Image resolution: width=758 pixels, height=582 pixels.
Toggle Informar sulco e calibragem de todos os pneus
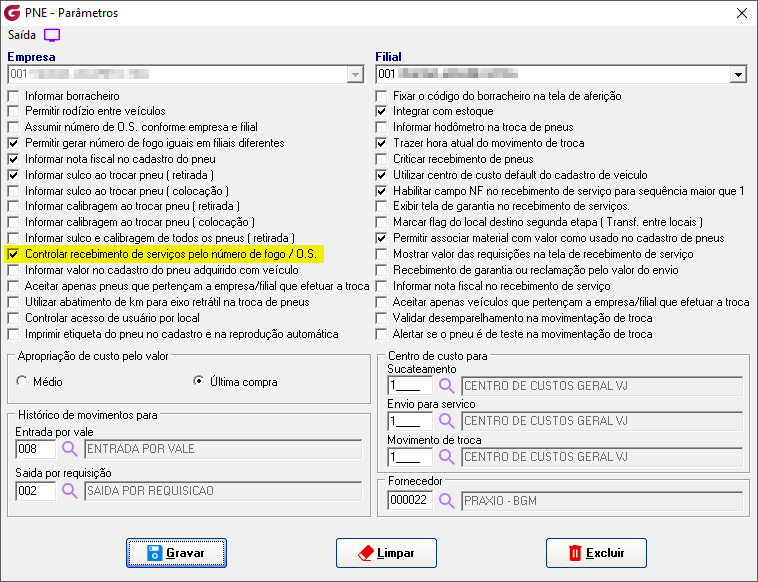coord(14,238)
